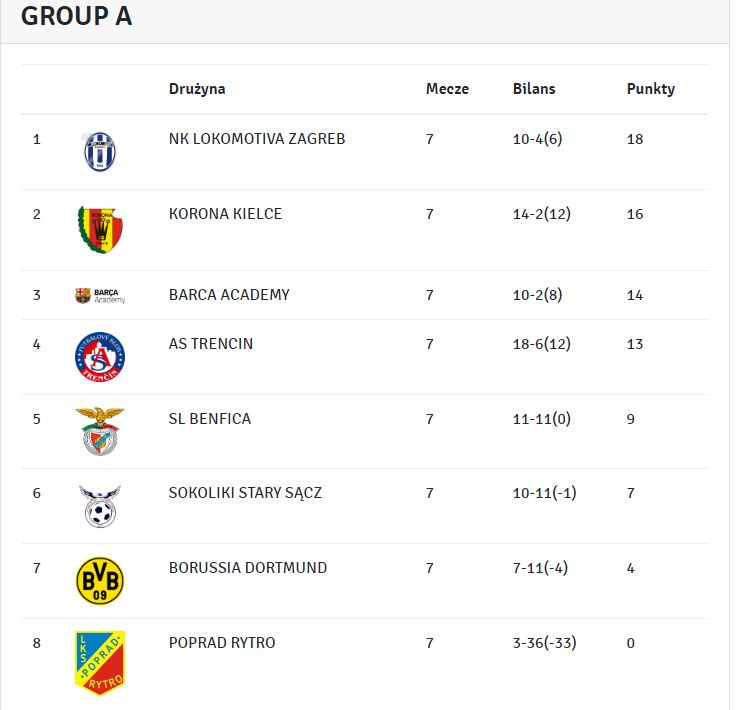
Task: Sort by the Punkty column header
Action: click(x=651, y=89)
